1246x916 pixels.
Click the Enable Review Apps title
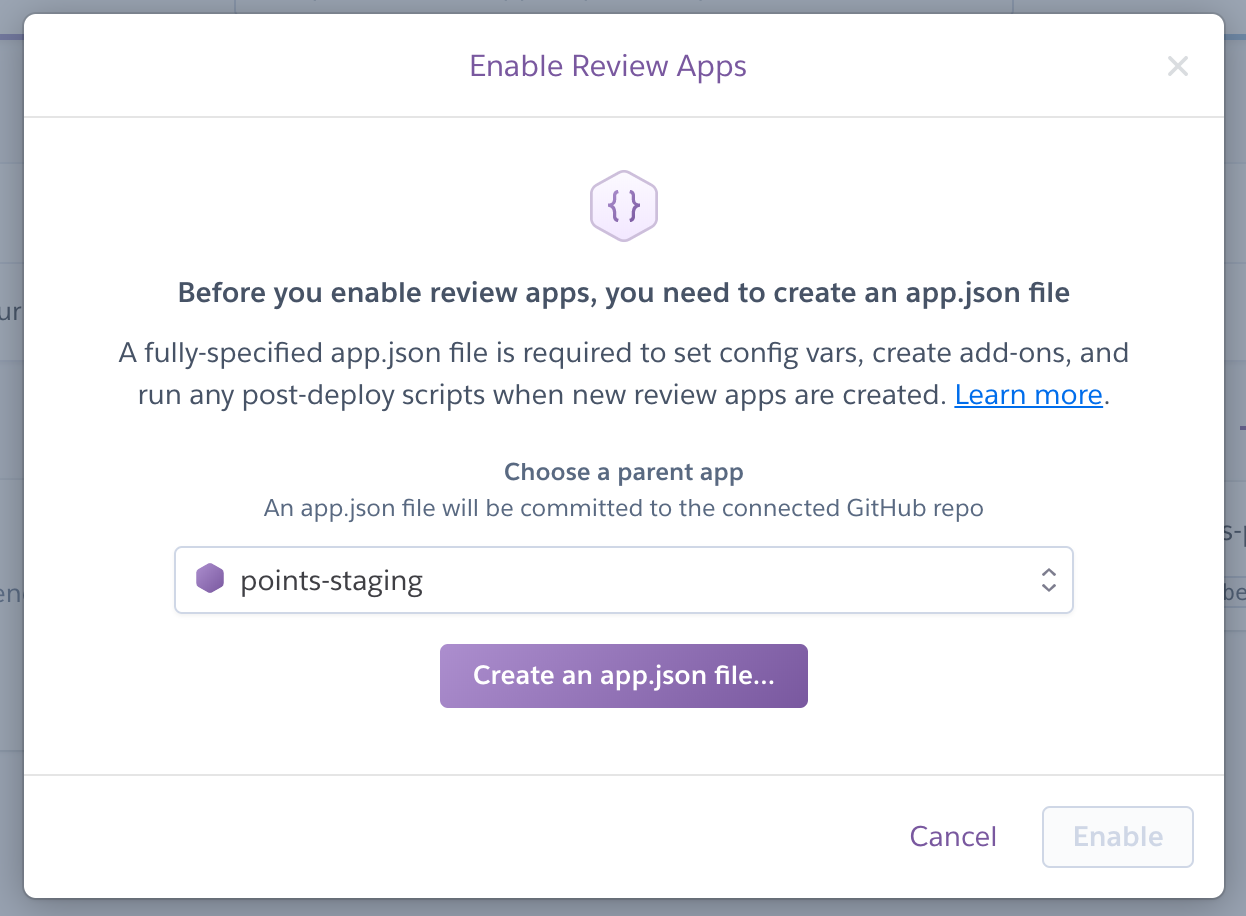[608, 67]
